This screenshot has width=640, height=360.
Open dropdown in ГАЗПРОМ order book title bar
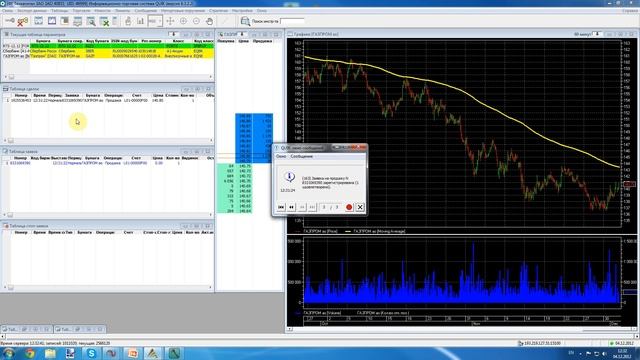pos(241,34)
